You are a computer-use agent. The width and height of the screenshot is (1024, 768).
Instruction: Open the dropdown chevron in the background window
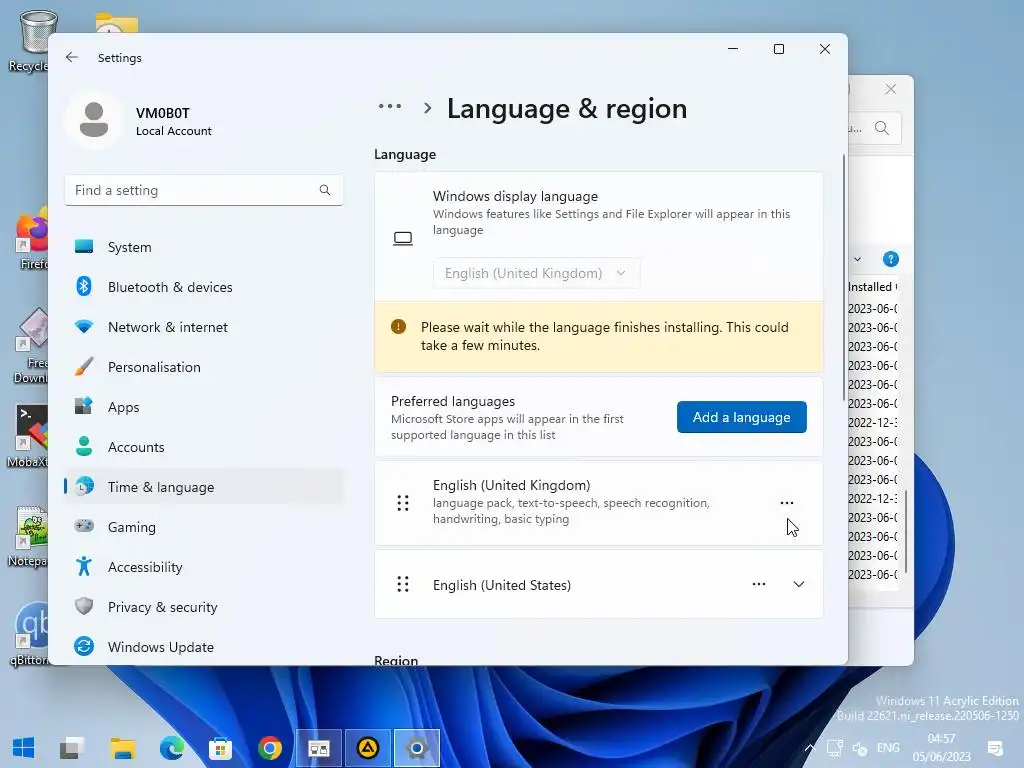[x=857, y=259]
